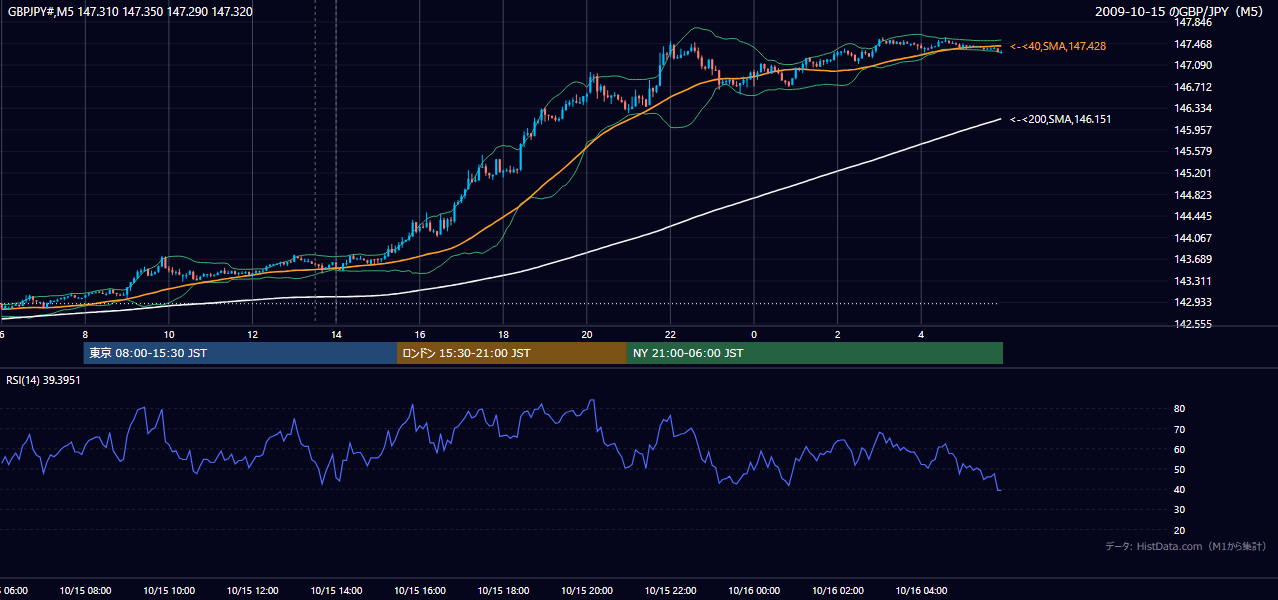Click the 145.957 price axis value
Viewport: 1278px width, 600px height.
click(x=1192, y=130)
